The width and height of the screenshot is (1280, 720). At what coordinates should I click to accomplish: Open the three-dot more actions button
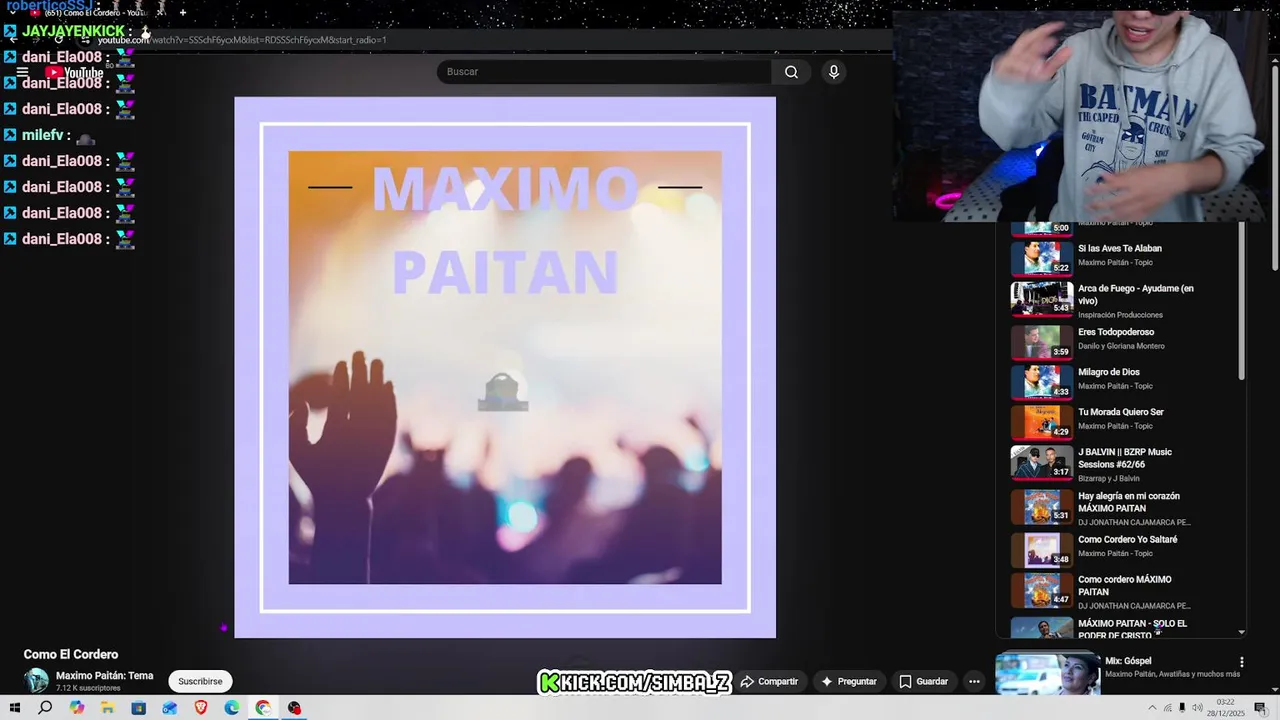coord(974,681)
